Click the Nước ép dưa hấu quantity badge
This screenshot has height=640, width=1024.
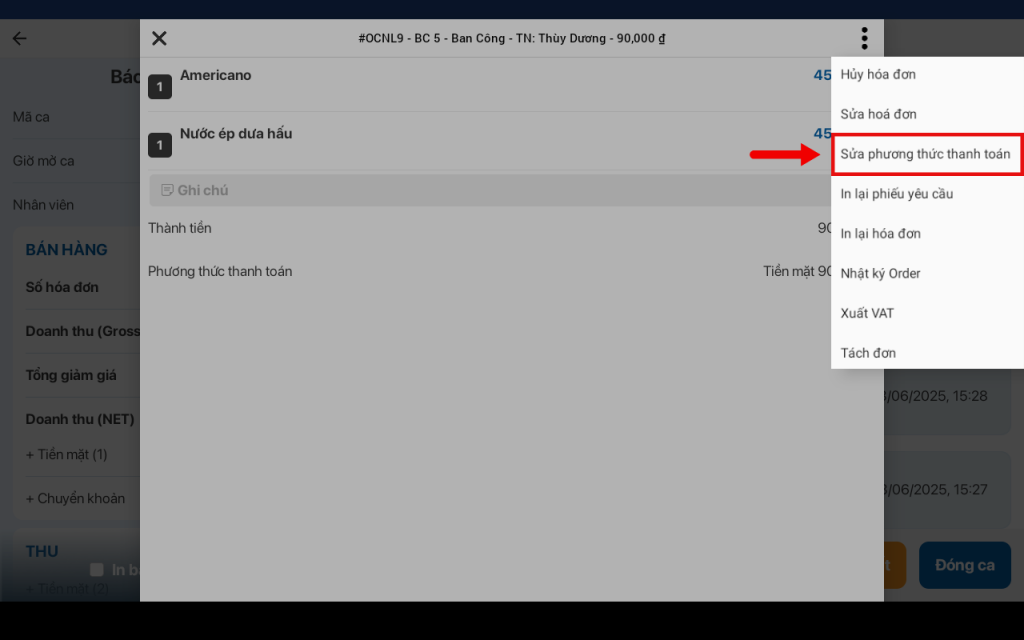coord(160,145)
